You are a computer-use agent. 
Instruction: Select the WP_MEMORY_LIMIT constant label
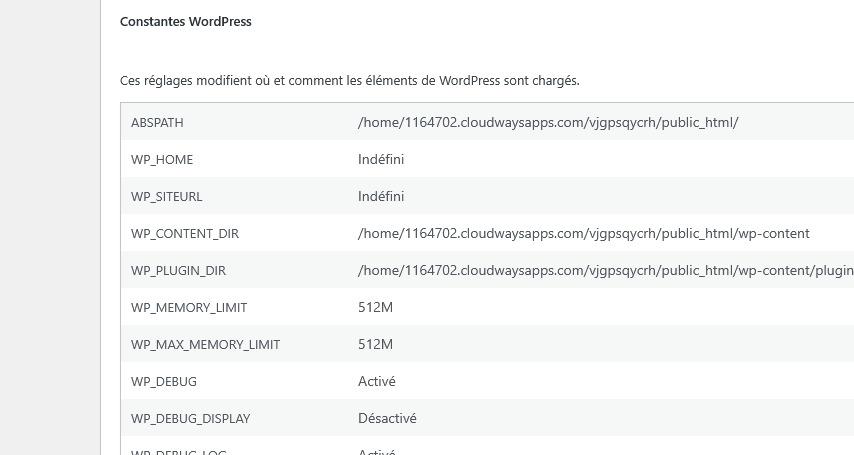point(189,308)
